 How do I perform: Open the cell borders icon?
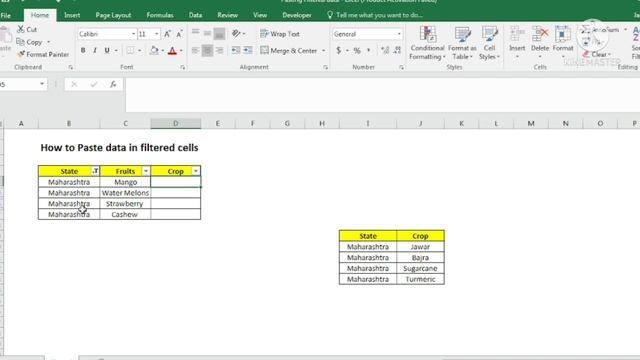pyautogui.click(x=130, y=50)
